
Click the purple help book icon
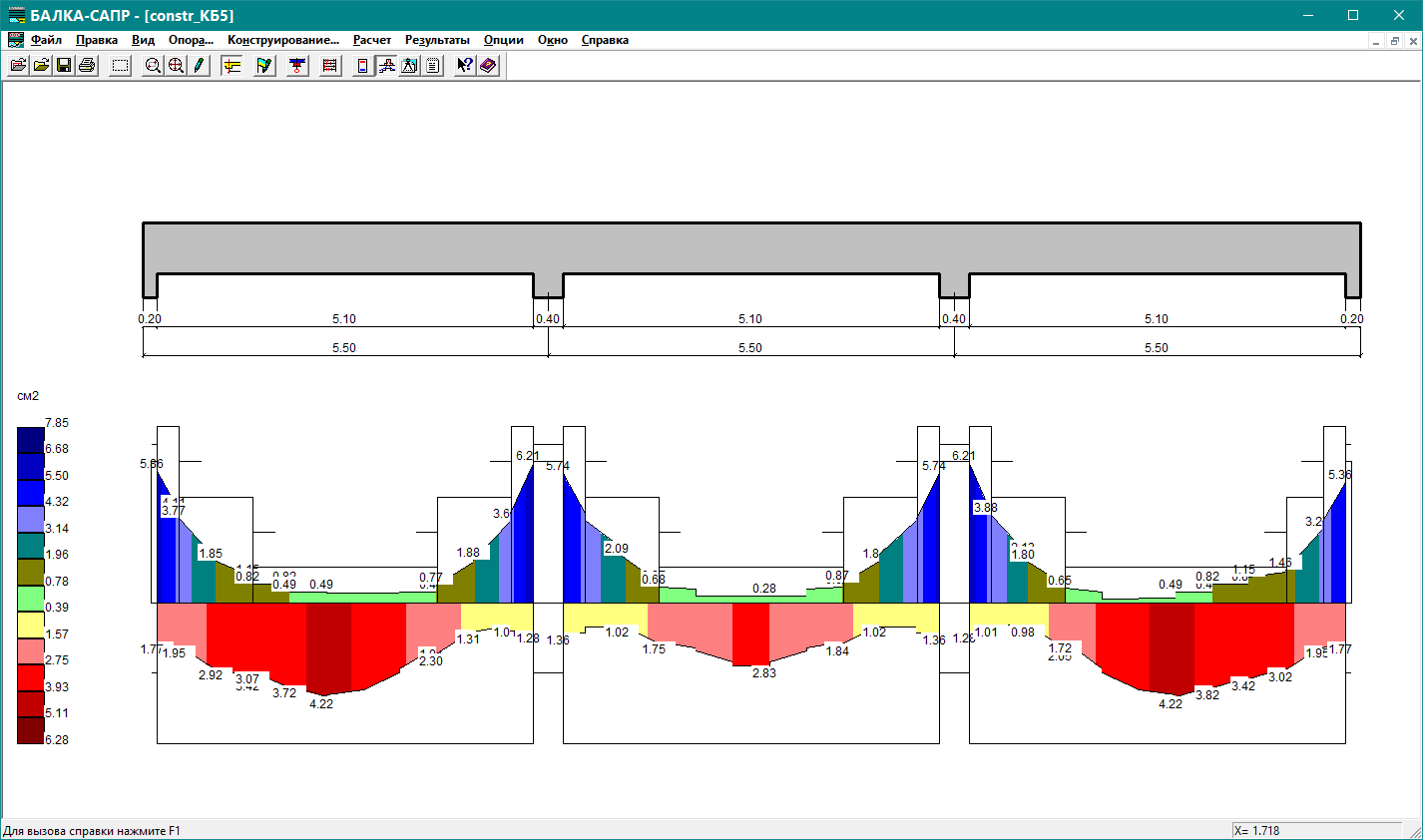point(488,66)
